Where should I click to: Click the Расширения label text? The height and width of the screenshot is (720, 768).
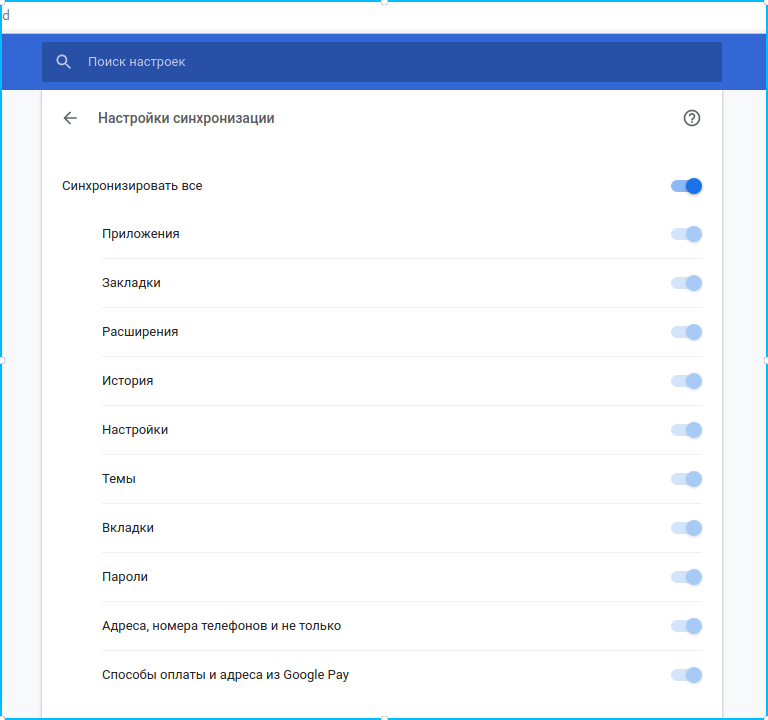point(140,332)
